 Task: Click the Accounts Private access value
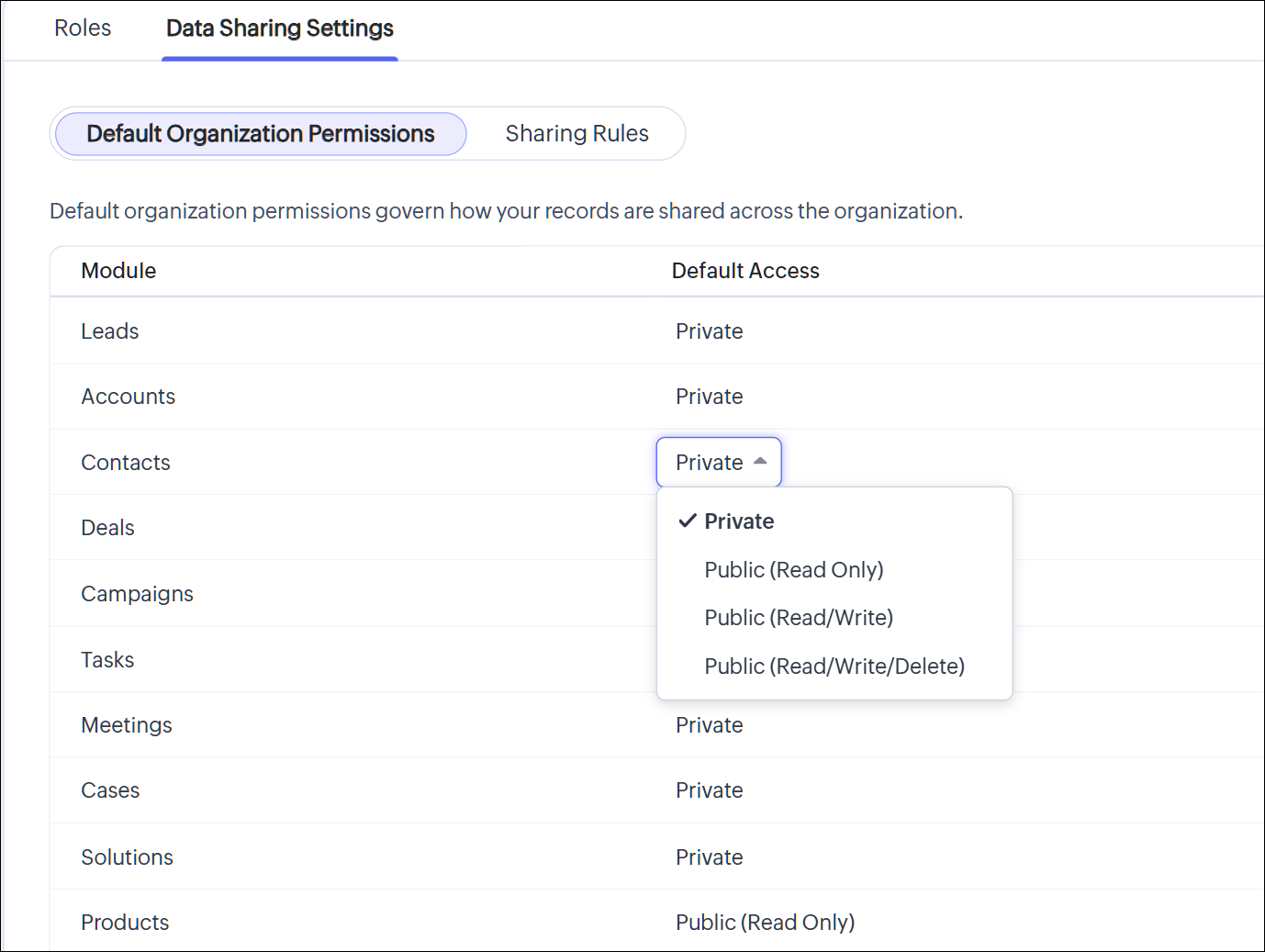point(709,397)
